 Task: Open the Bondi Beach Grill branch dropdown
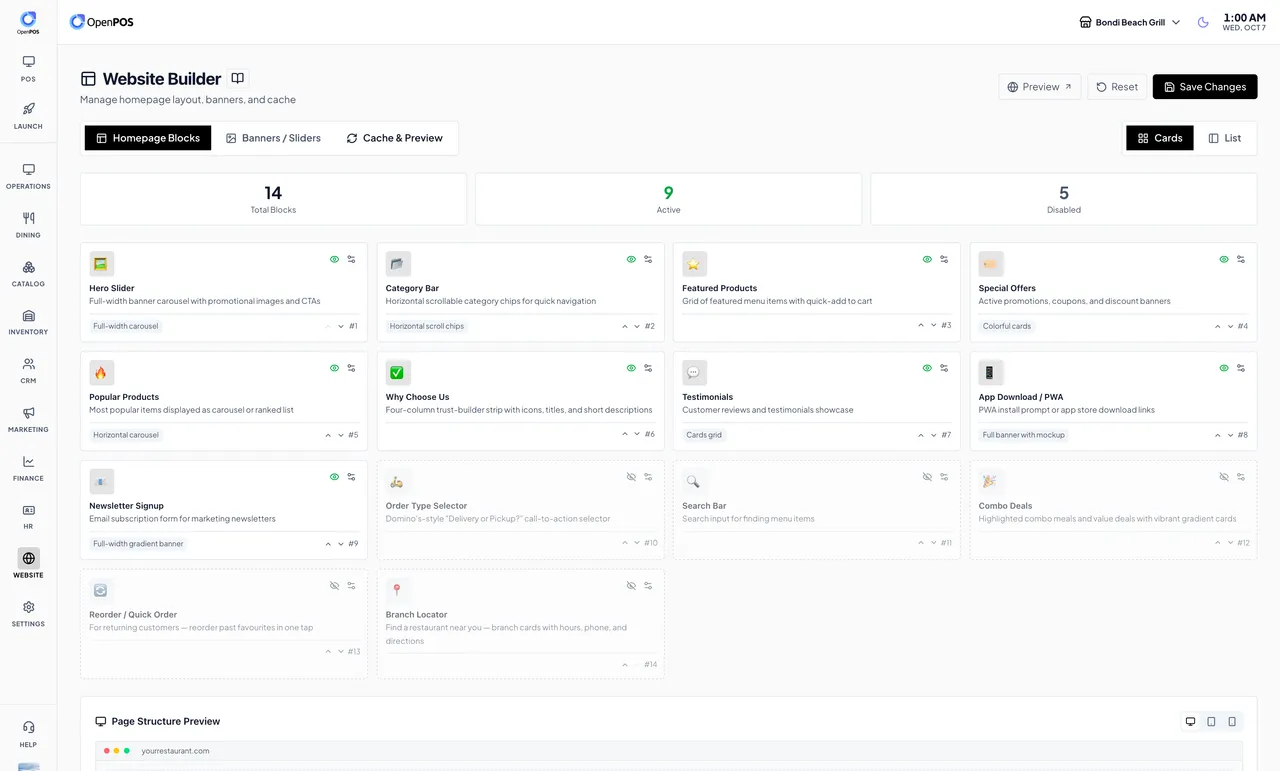point(1130,22)
